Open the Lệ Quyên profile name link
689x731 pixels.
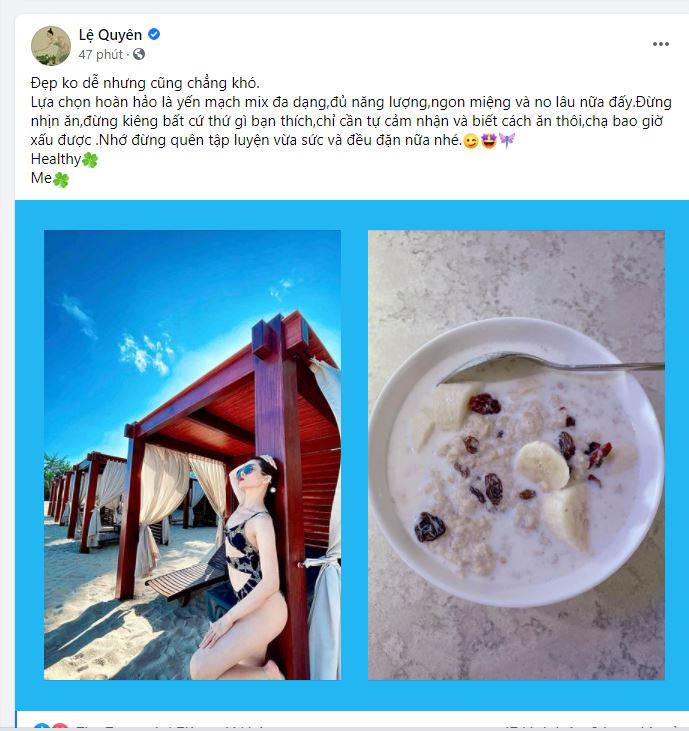(x=110, y=34)
